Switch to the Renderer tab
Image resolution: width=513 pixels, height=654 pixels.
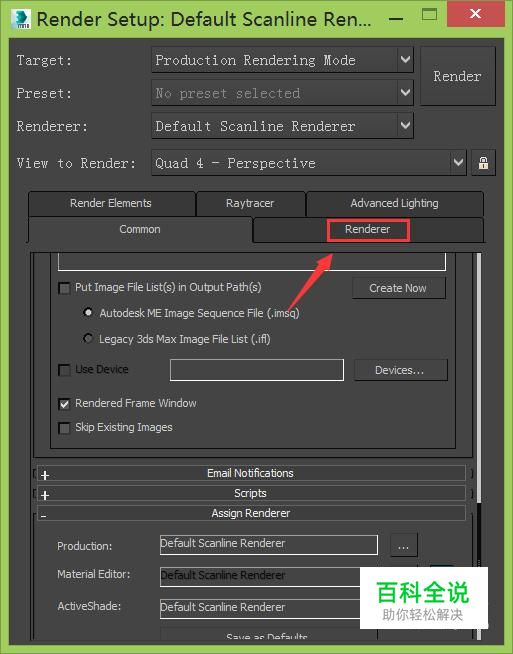pos(368,229)
